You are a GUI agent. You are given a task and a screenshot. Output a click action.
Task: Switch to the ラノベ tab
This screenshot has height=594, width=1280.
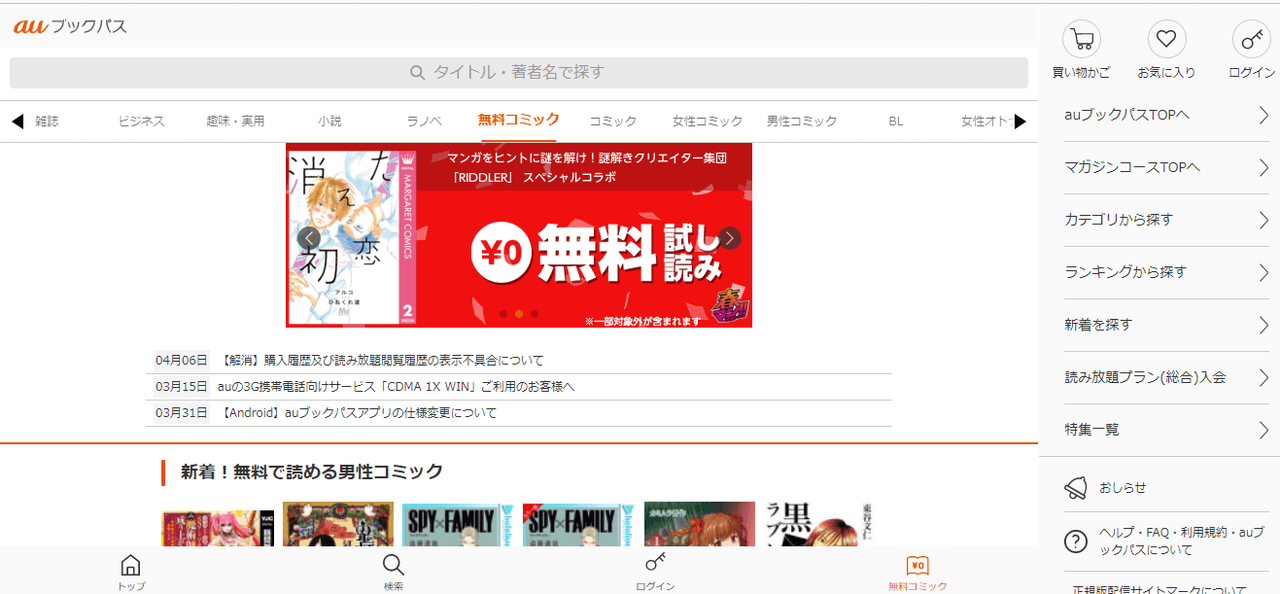click(424, 121)
